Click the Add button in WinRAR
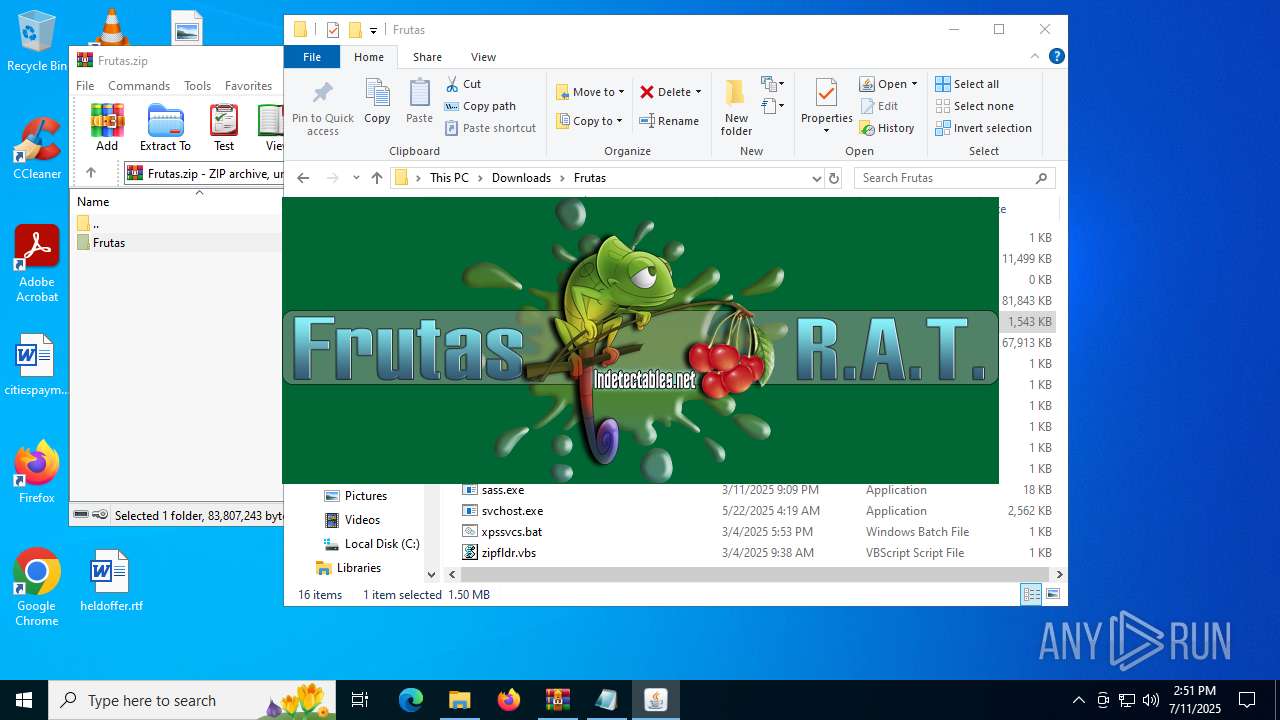This screenshot has height=720, width=1280. click(107, 127)
